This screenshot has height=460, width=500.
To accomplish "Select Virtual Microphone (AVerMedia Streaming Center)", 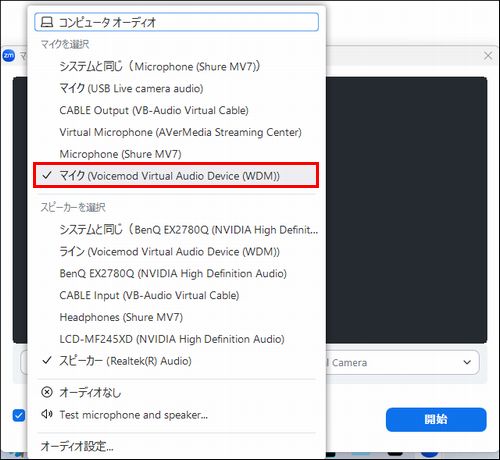I will click(176, 132).
